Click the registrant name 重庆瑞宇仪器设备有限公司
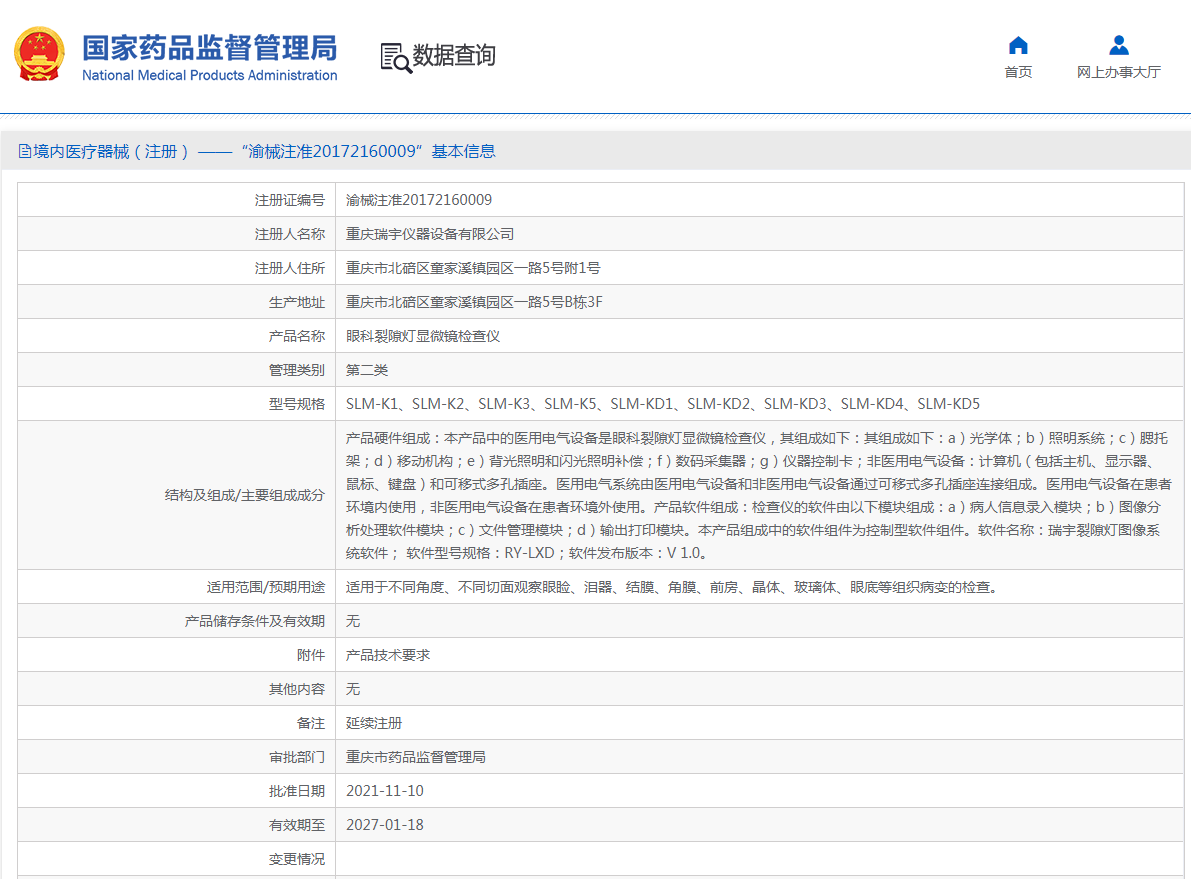This screenshot has height=879, width=1191. [430, 234]
